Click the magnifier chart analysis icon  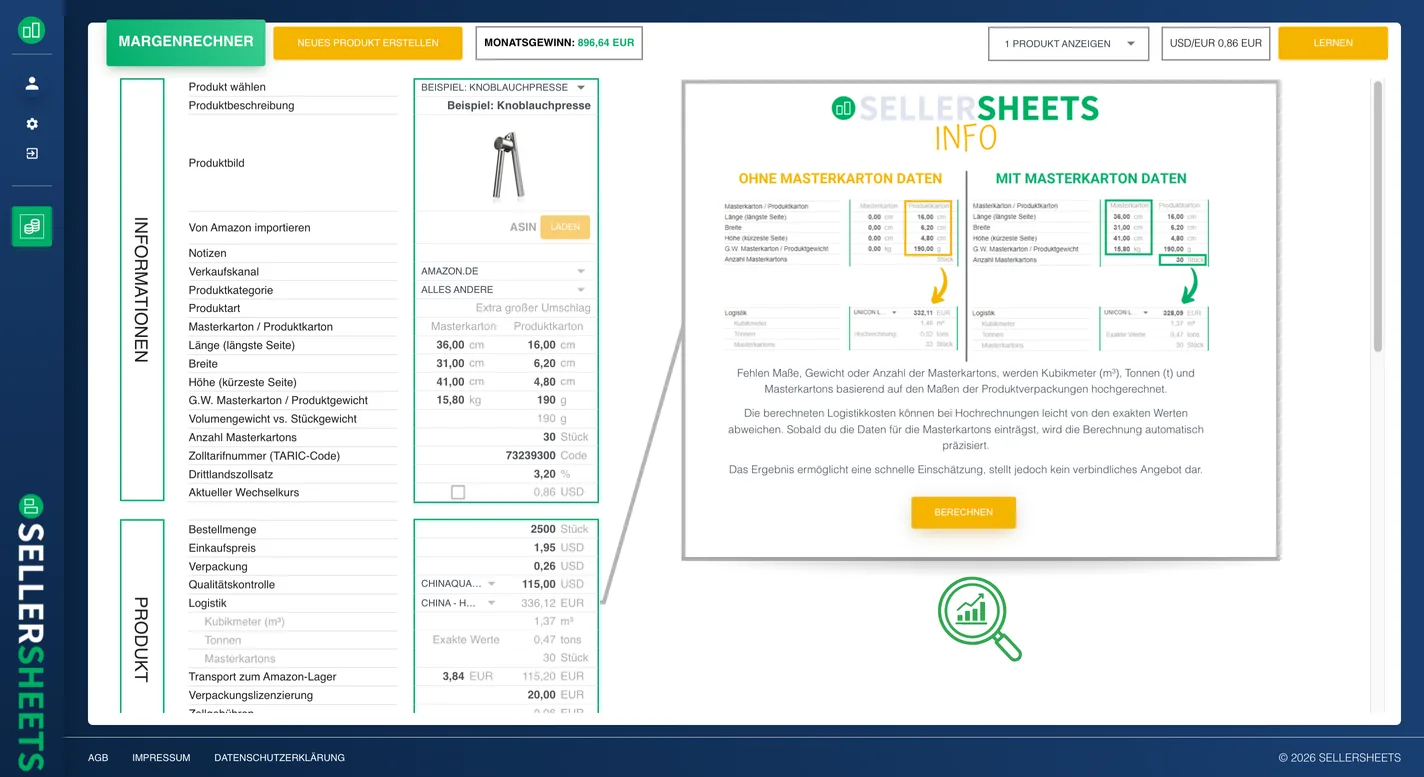tap(980, 619)
